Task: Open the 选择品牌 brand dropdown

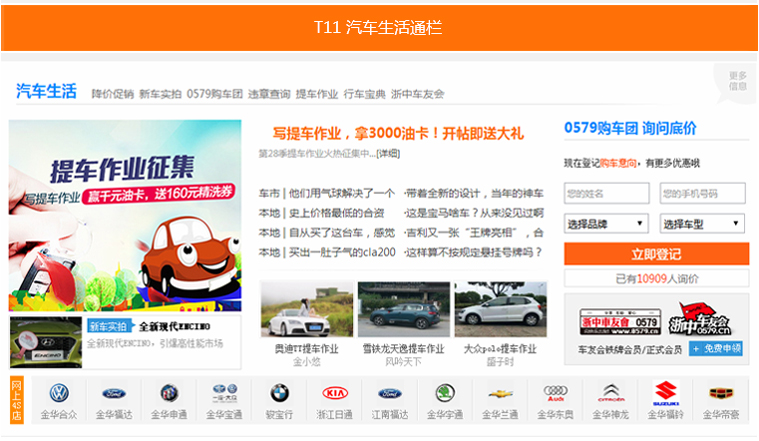Action: (x=607, y=223)
